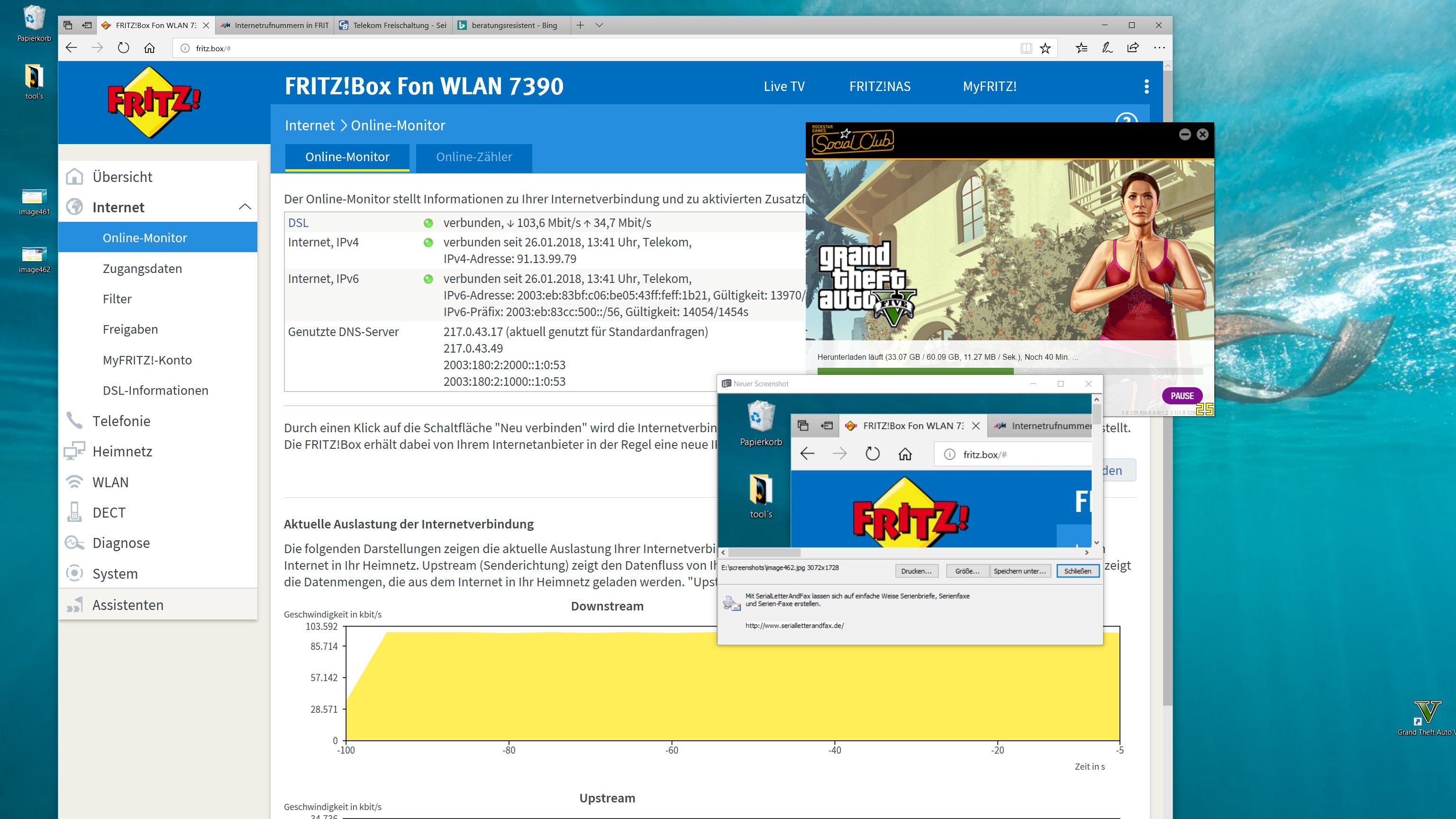Open the three-dot menu in FRITZ!Box header
The image size is (1456, 819).
point(1146,86)
